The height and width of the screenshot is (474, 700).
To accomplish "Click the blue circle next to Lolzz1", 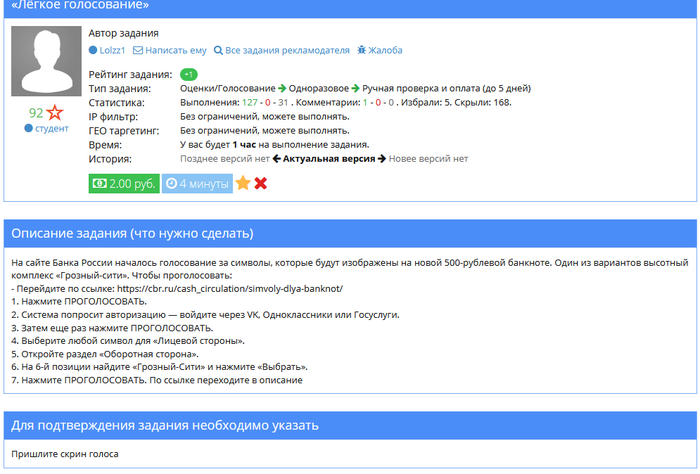I will (93, 50).
